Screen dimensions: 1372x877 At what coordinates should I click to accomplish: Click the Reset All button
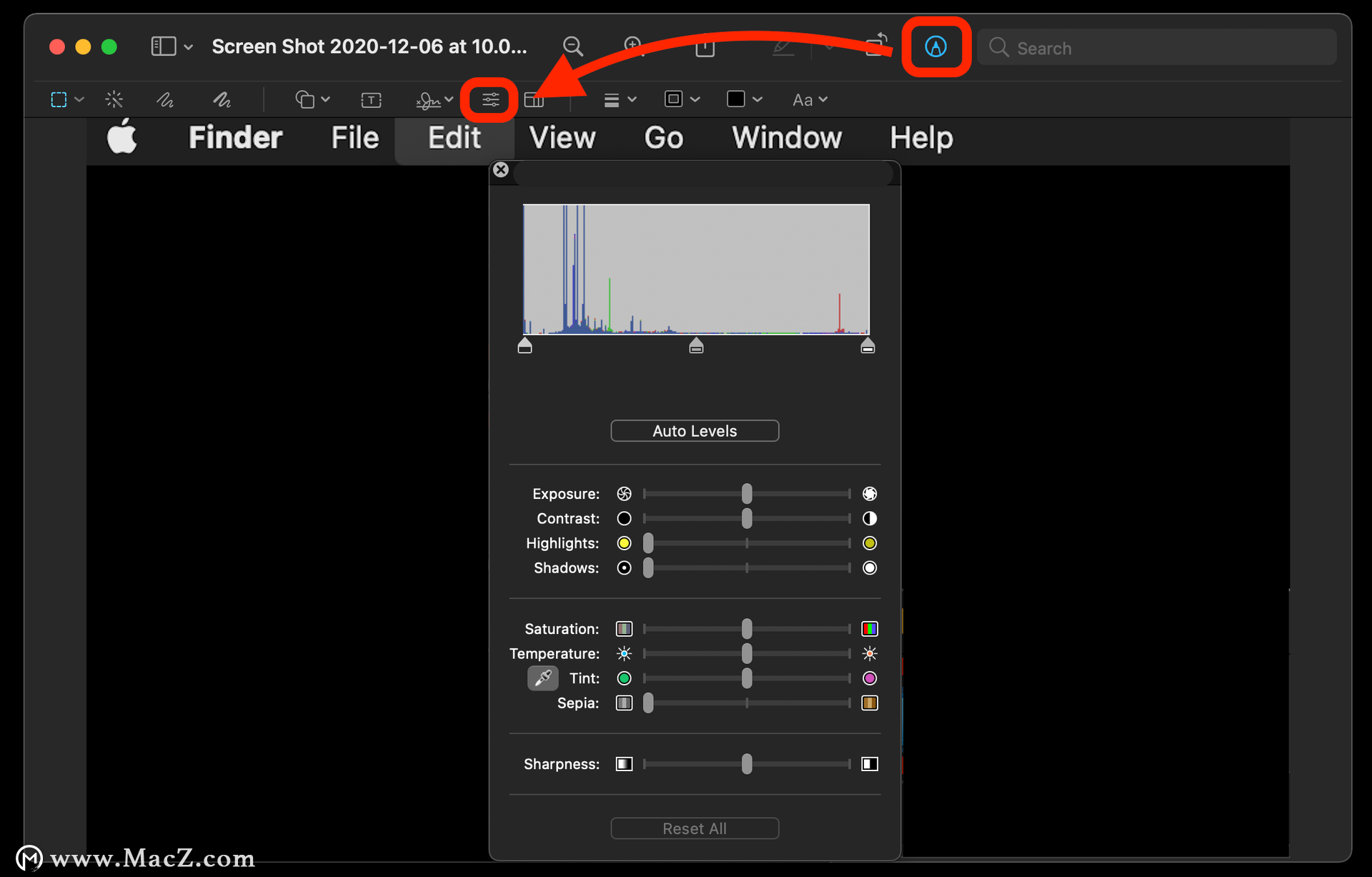click(x=695, y=828)
